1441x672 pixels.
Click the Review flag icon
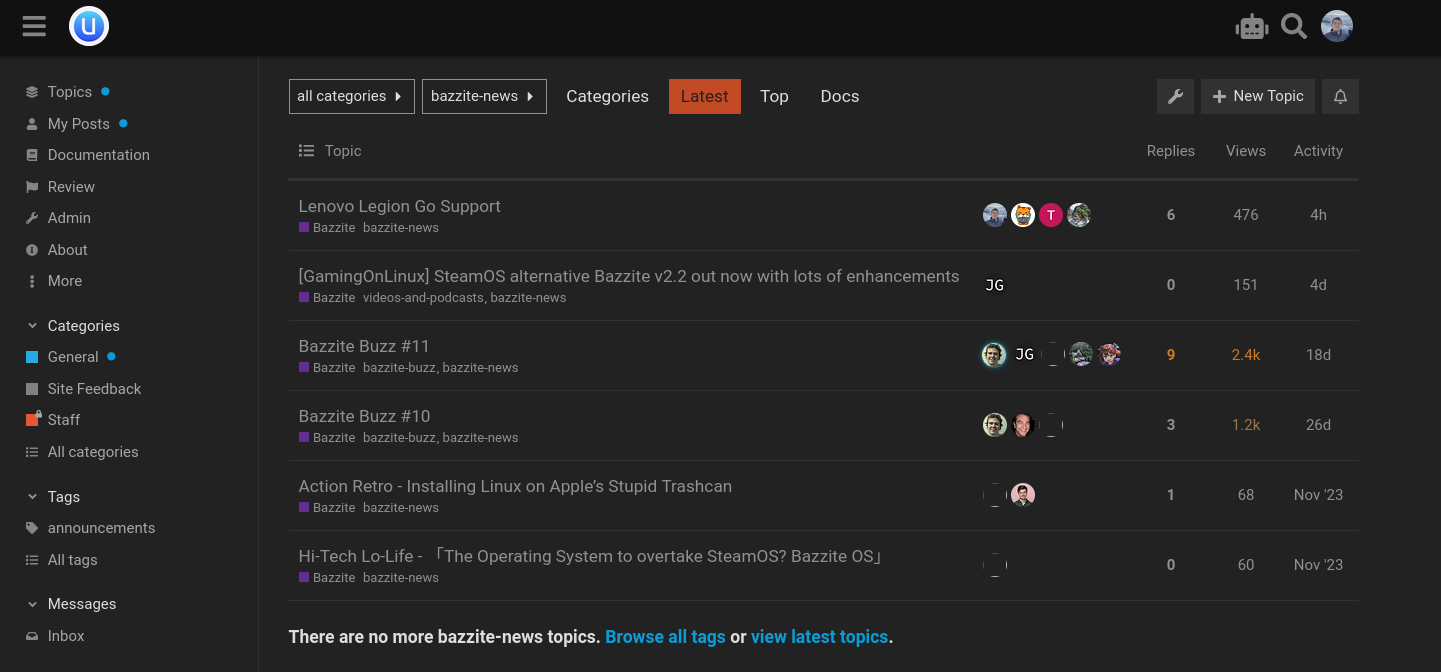(x=32, y=187)
